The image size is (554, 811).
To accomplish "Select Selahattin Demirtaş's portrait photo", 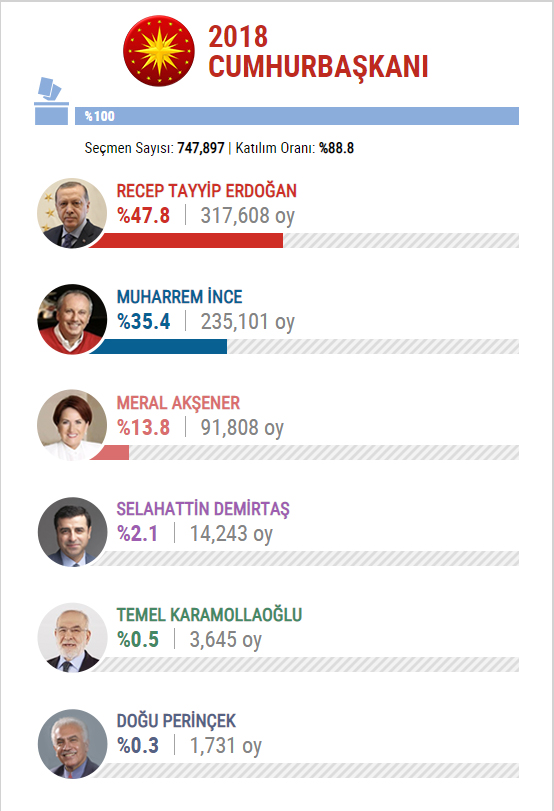I will coord(72,531).
